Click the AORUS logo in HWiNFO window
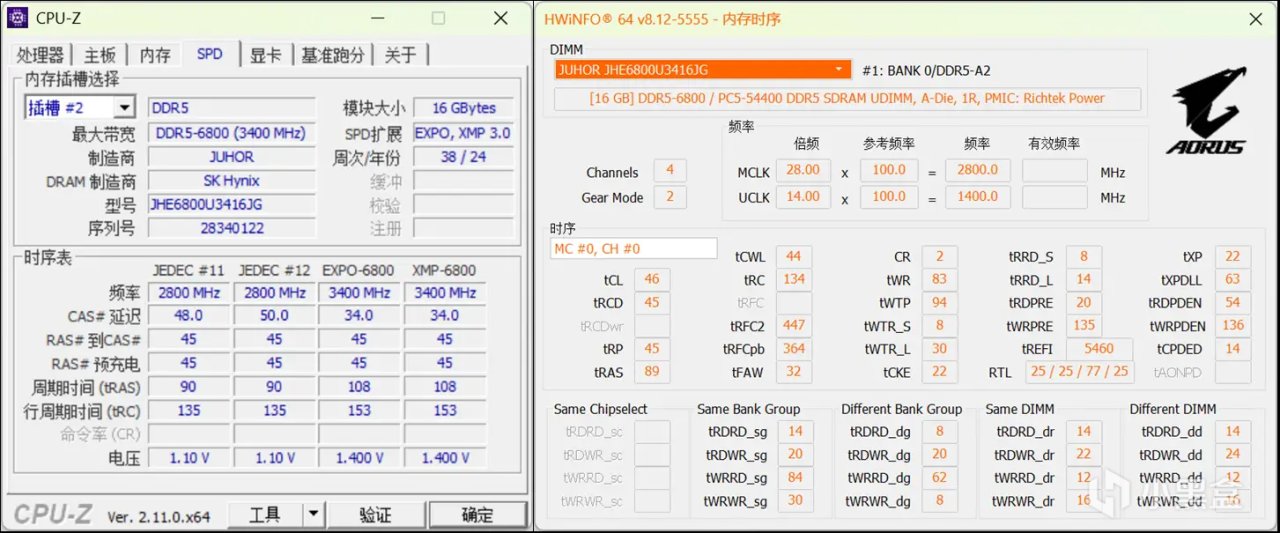 coord(1206,111)
